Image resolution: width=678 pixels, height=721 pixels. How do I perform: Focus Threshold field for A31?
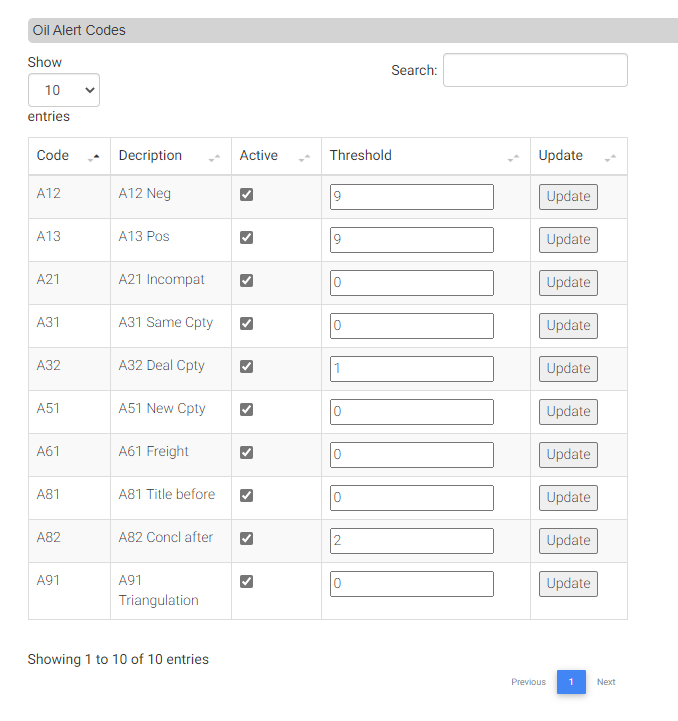pos(412,326)
